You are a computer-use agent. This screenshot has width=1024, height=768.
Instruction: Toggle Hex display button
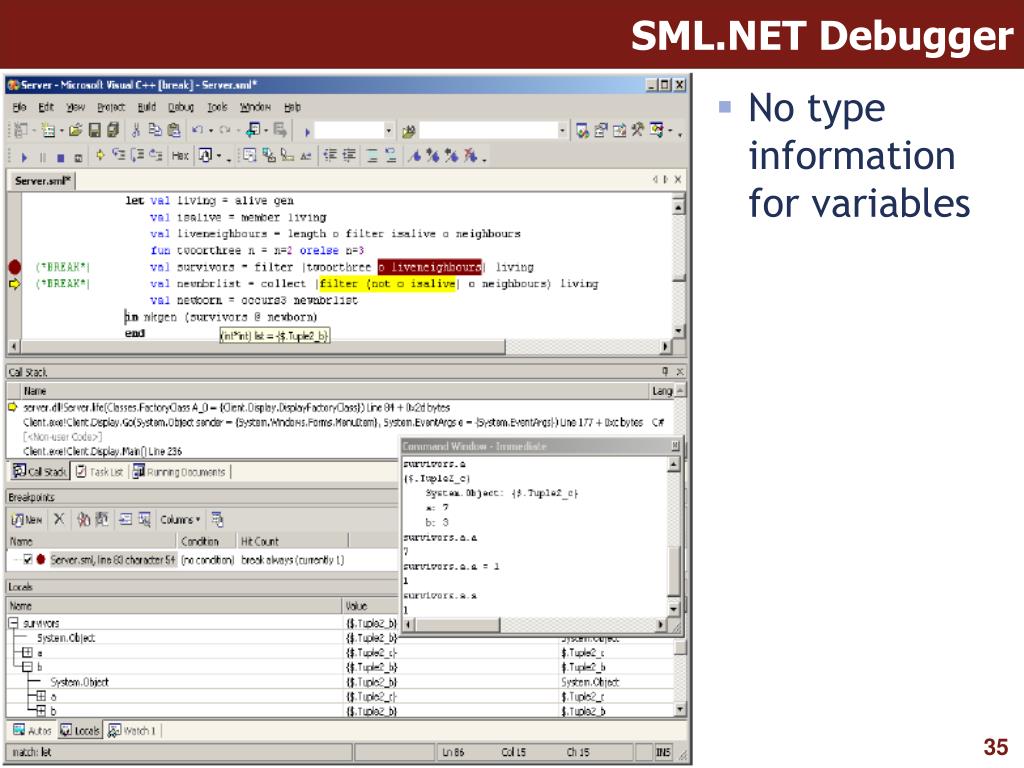(x=180, y=156)
